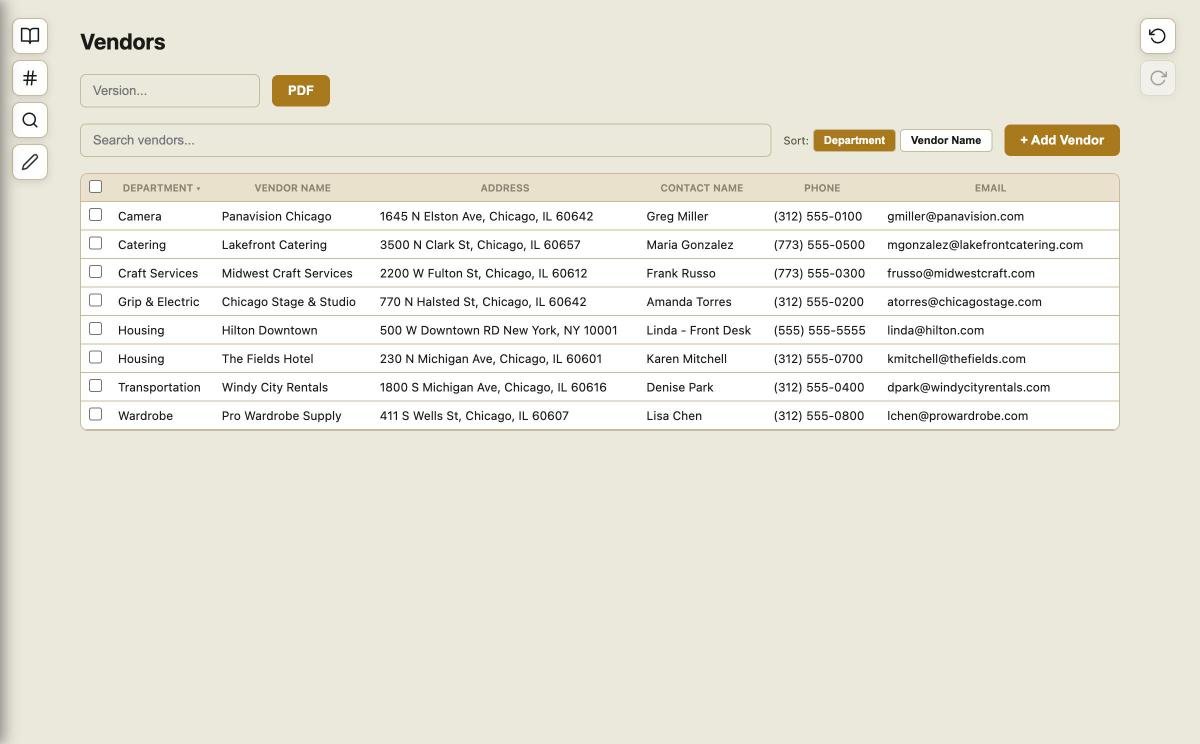
Task: Click the Panavision Chicago vendor name
Action: [276, 216]
